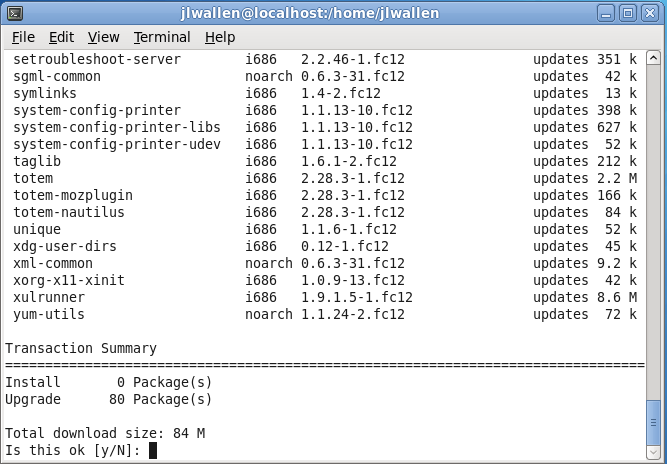Close the terminal window

tap(651, 13)
